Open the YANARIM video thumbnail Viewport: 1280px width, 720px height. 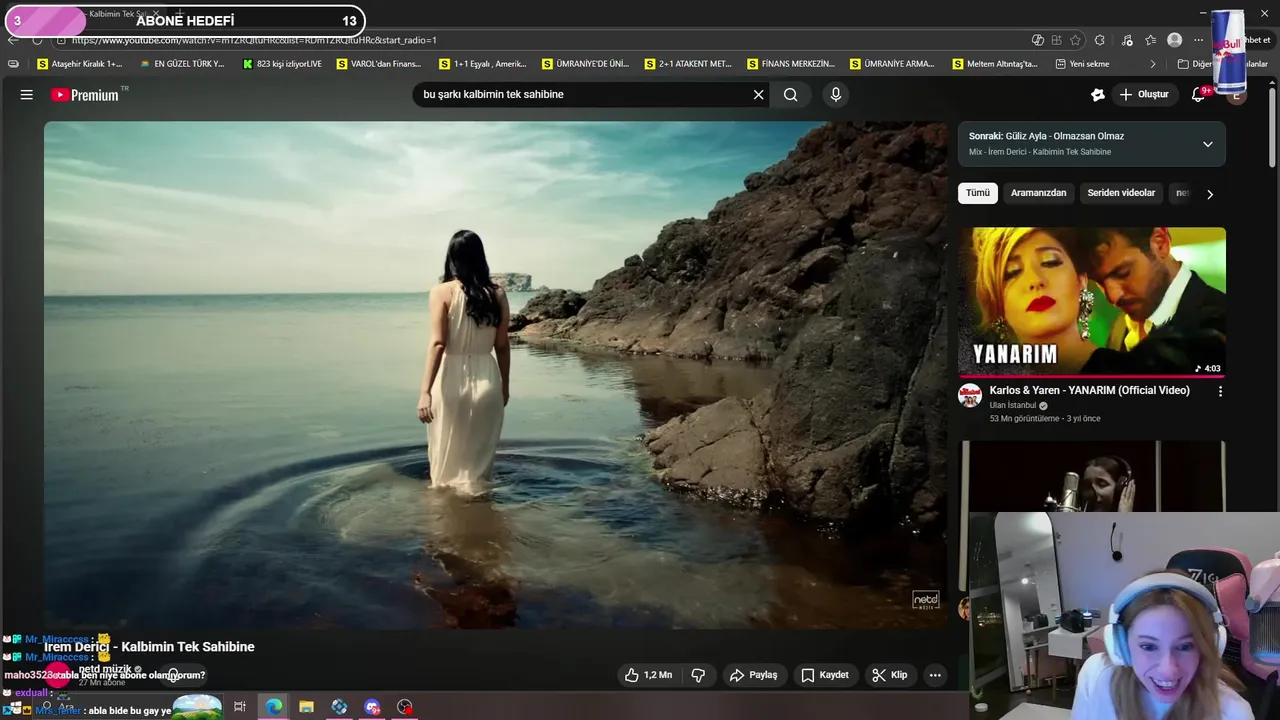coord(1092,302)
